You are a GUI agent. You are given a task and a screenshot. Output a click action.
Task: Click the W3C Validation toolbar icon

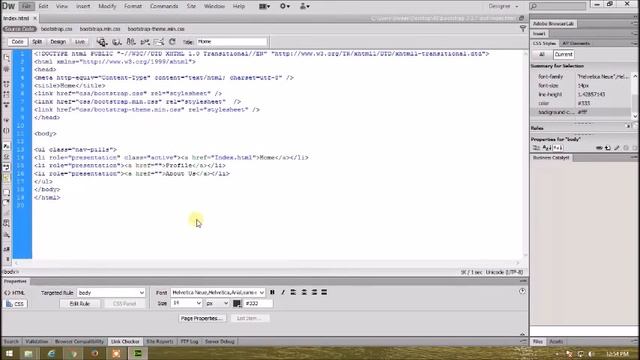(145, 42)
